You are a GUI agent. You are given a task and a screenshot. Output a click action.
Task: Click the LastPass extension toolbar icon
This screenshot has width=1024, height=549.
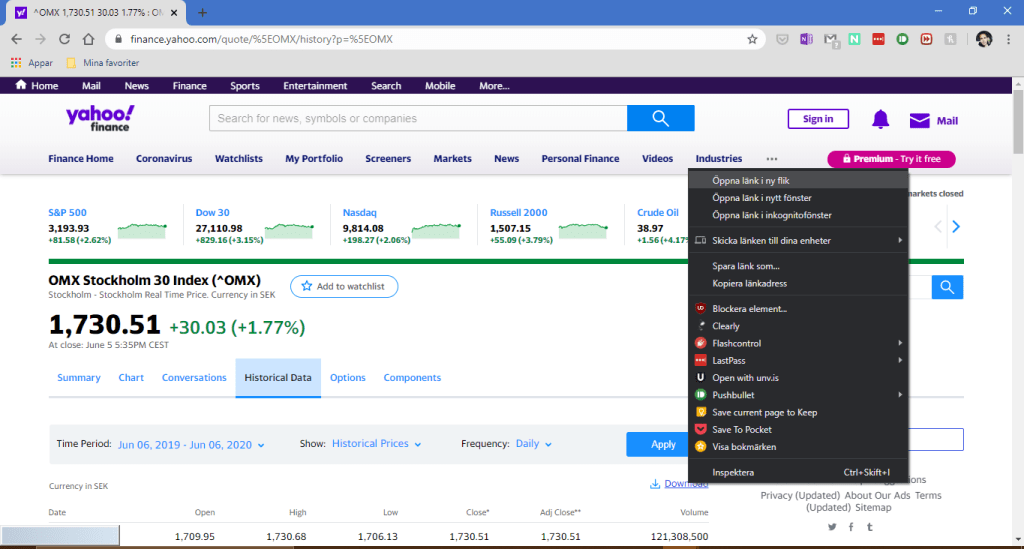point(878,39)
